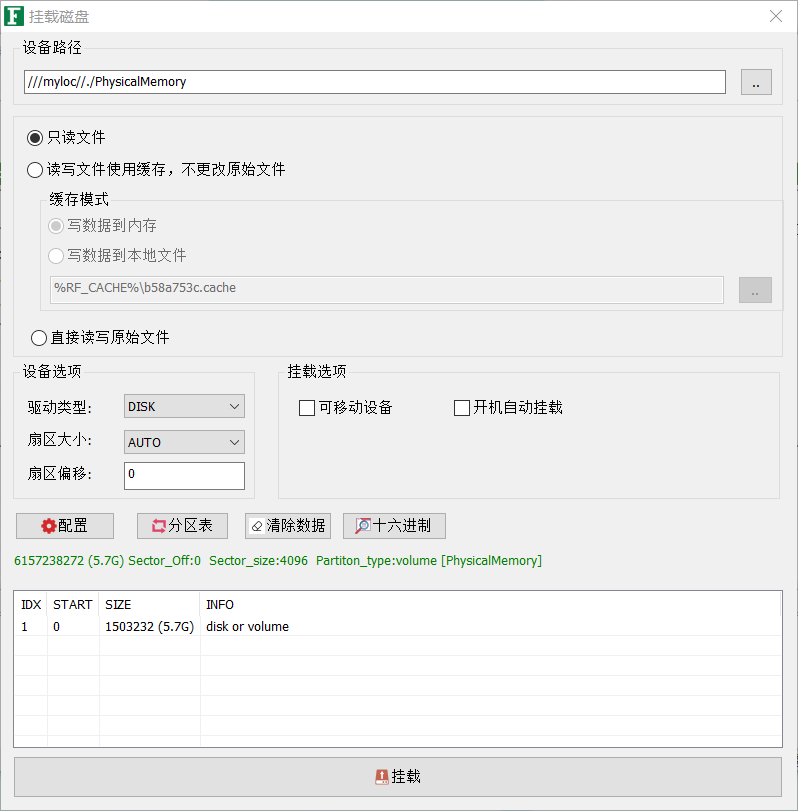Viewport: 798px width, 811px height.
Task: Select the 只读文件 radio option
Action: click(35, 138)
